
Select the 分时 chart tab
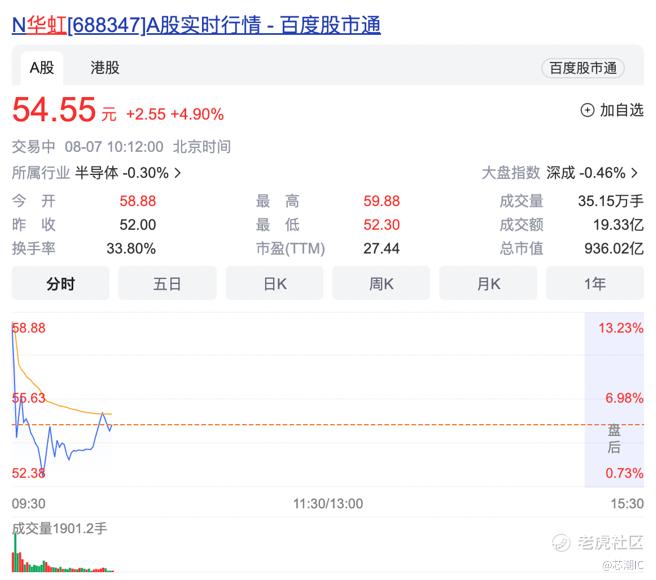(60, 284)
